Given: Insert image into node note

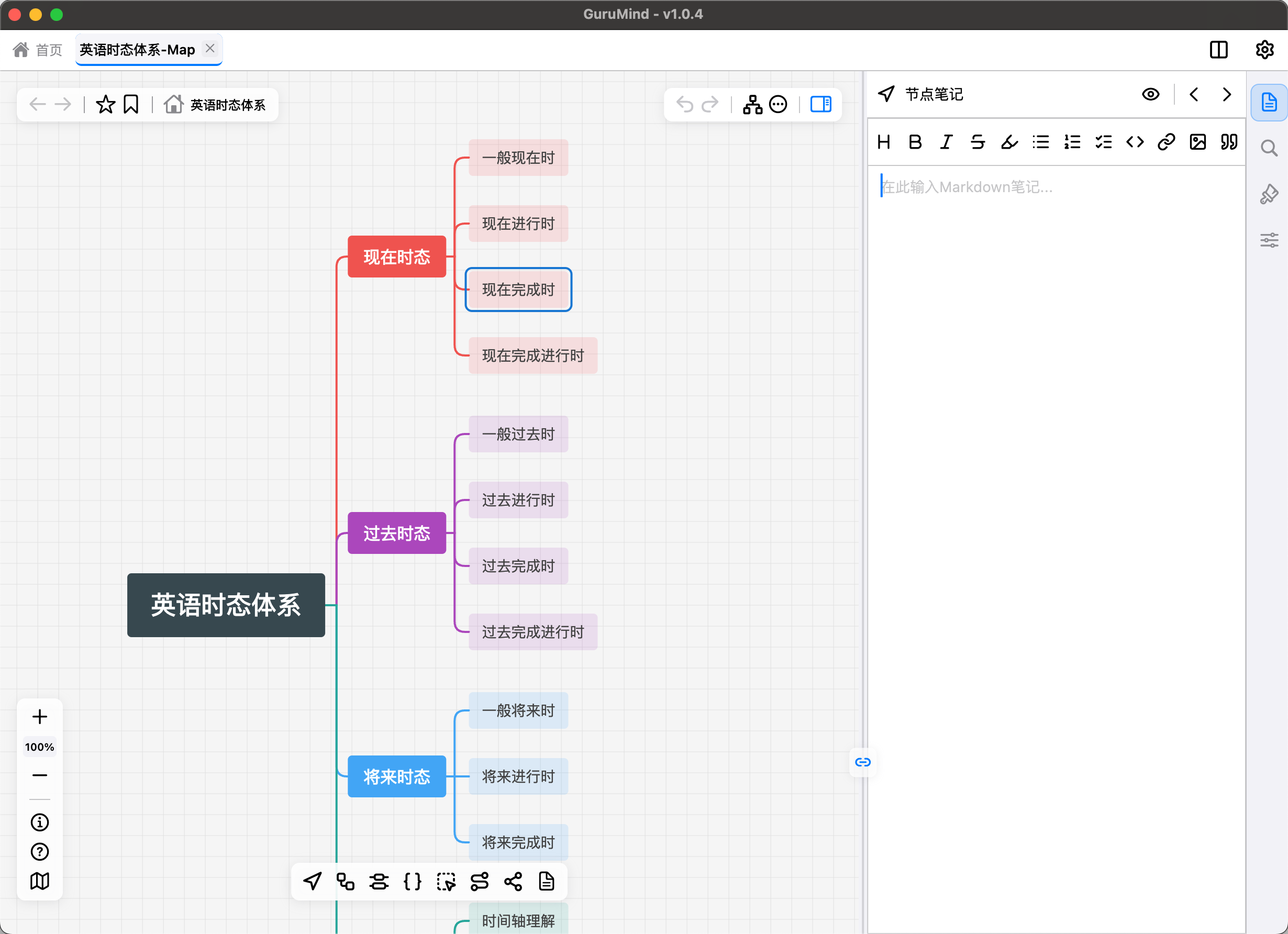Looking at the screenshot, I should click(1198, 142).
